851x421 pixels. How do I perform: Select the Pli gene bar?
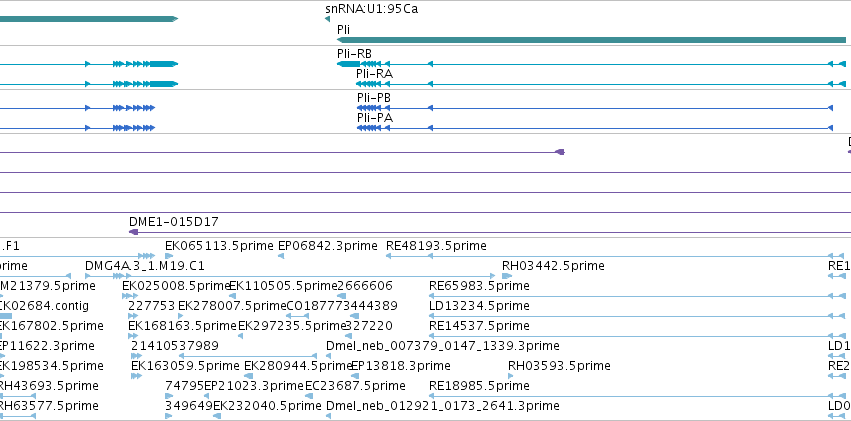(x=592, y=40)
